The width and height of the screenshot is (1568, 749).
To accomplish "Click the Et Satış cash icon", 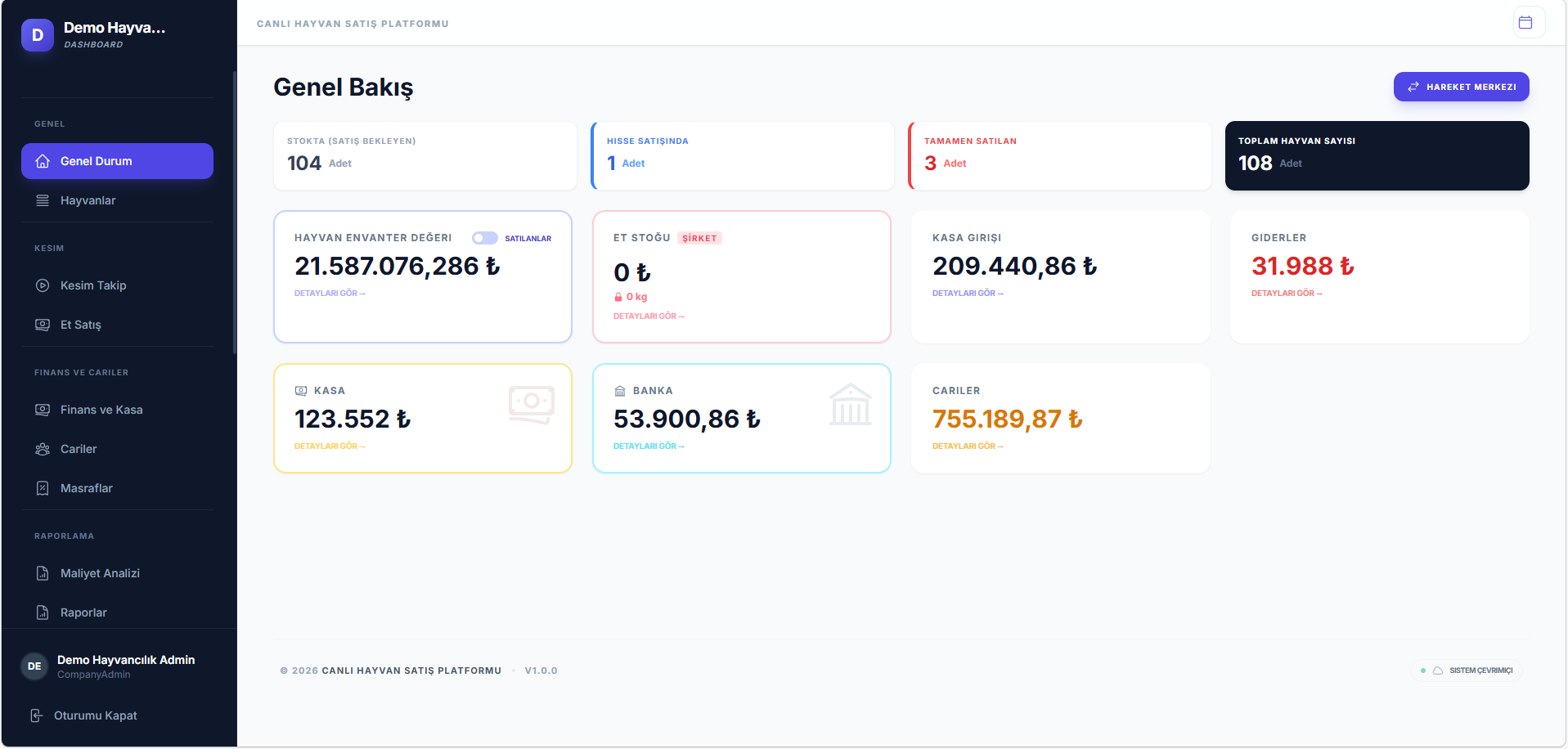I will 43,325.
